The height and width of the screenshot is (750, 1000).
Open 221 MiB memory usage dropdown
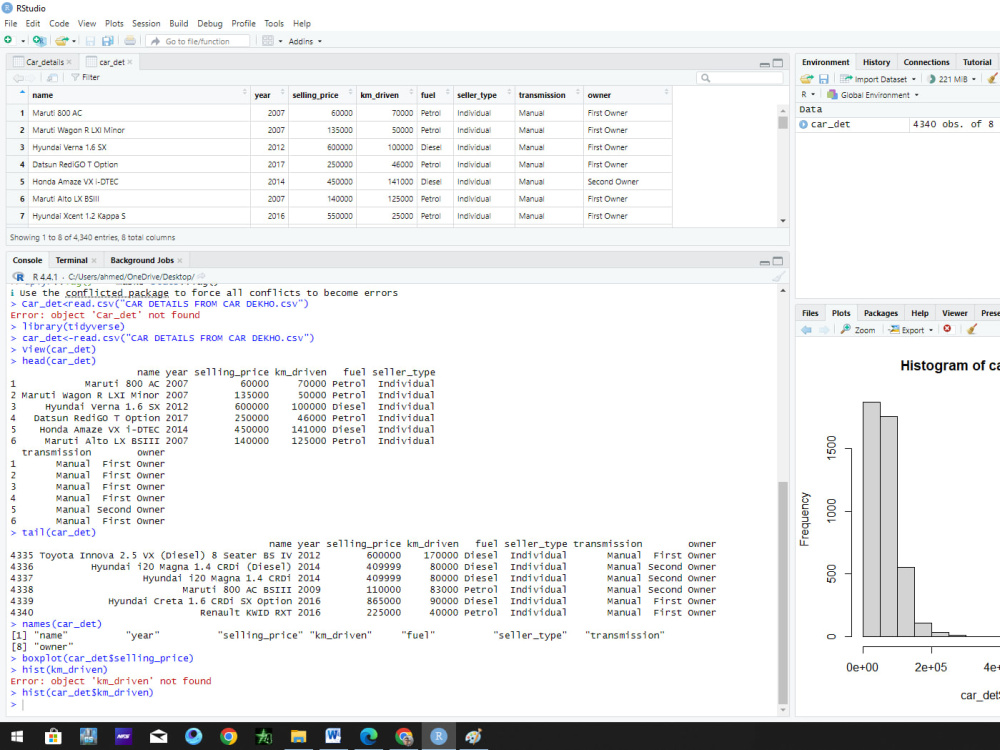[x=952, y=79]
